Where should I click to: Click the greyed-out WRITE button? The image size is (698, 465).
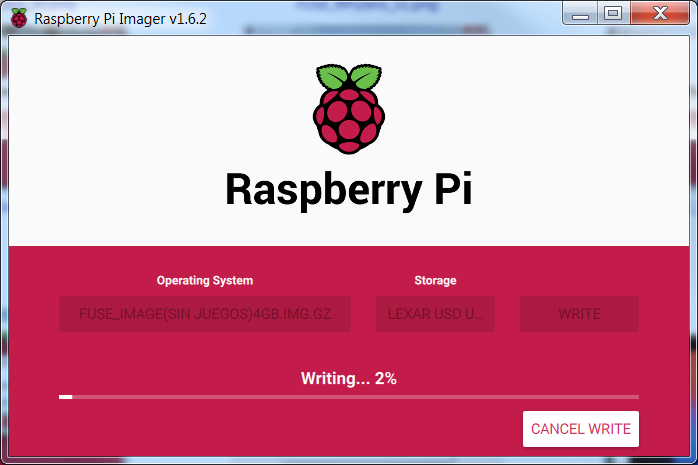[579, 314]
